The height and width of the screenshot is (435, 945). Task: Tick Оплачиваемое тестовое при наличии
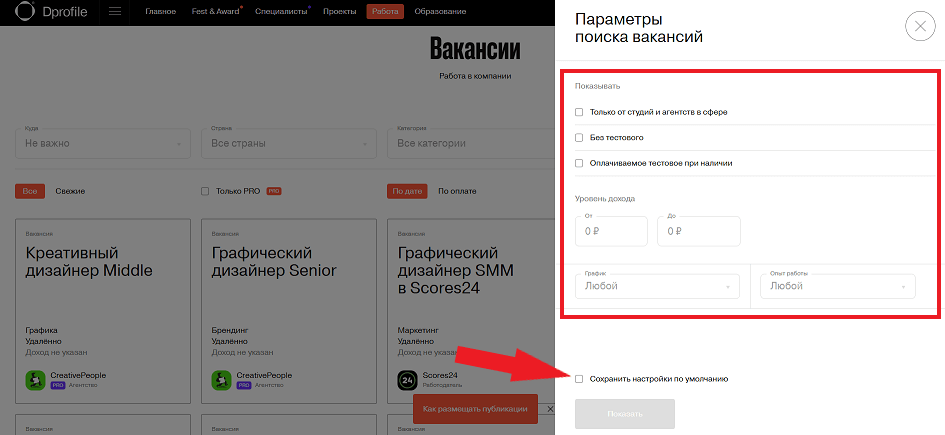coord(579,163)
